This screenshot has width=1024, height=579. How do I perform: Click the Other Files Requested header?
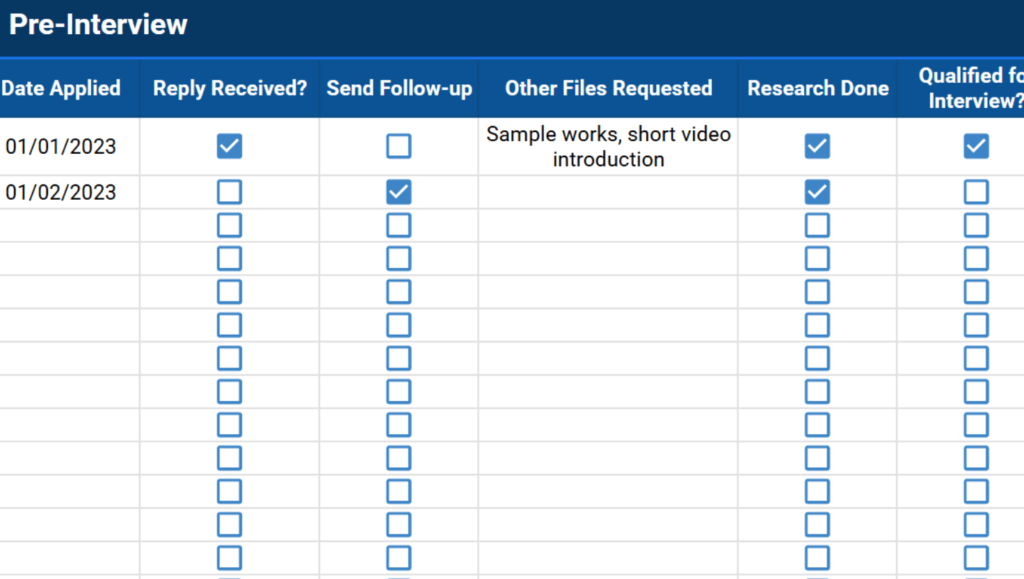[608, 88]
